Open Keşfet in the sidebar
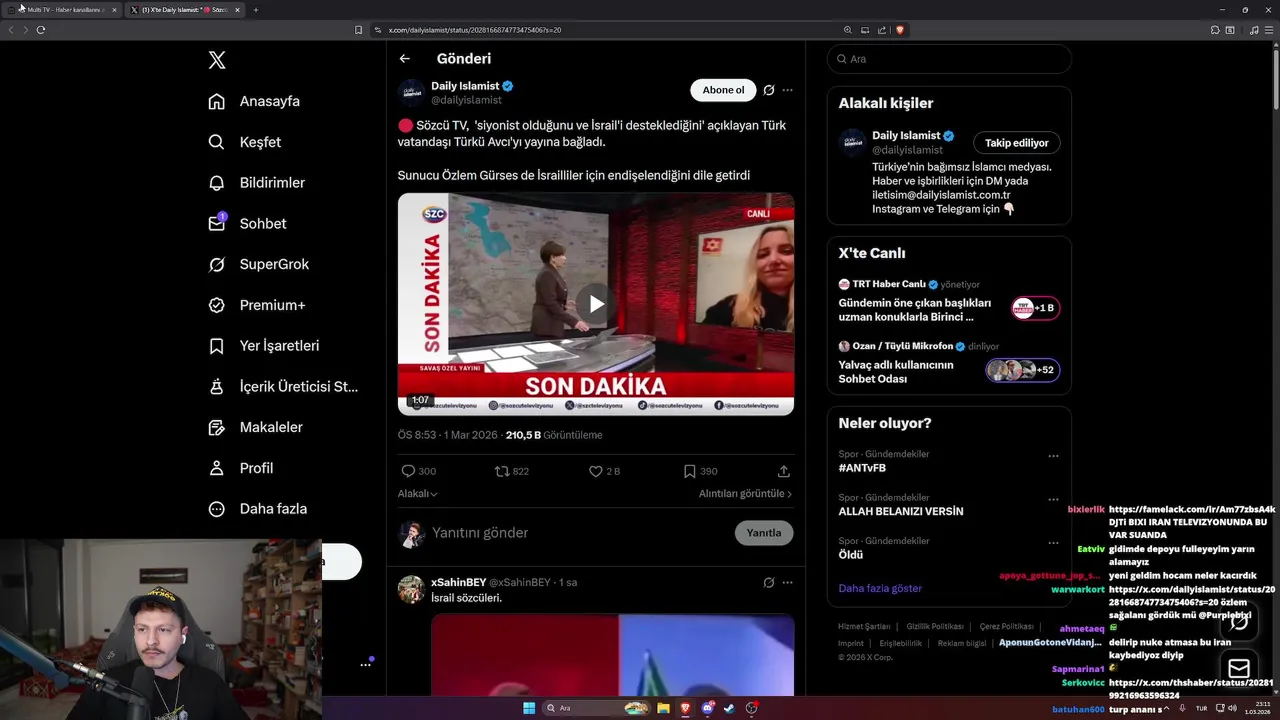Screen dimensions: 1280x720 pyautogui.click(x=245, y=142)
